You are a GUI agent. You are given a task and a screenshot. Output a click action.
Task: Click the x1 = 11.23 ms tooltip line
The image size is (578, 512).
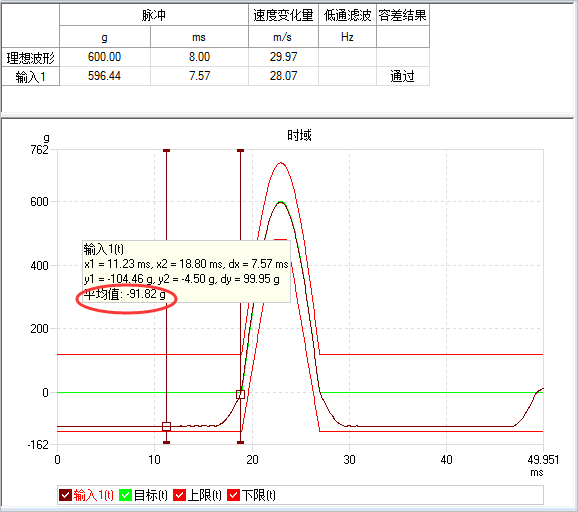(186, 264)
